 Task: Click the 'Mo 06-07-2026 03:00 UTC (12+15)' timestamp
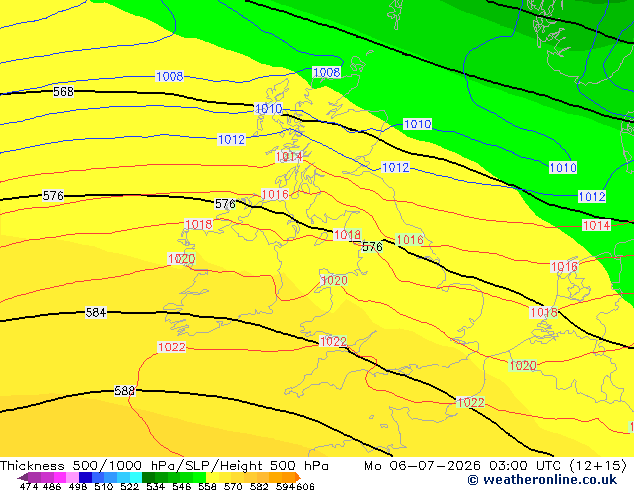(496, 466)
